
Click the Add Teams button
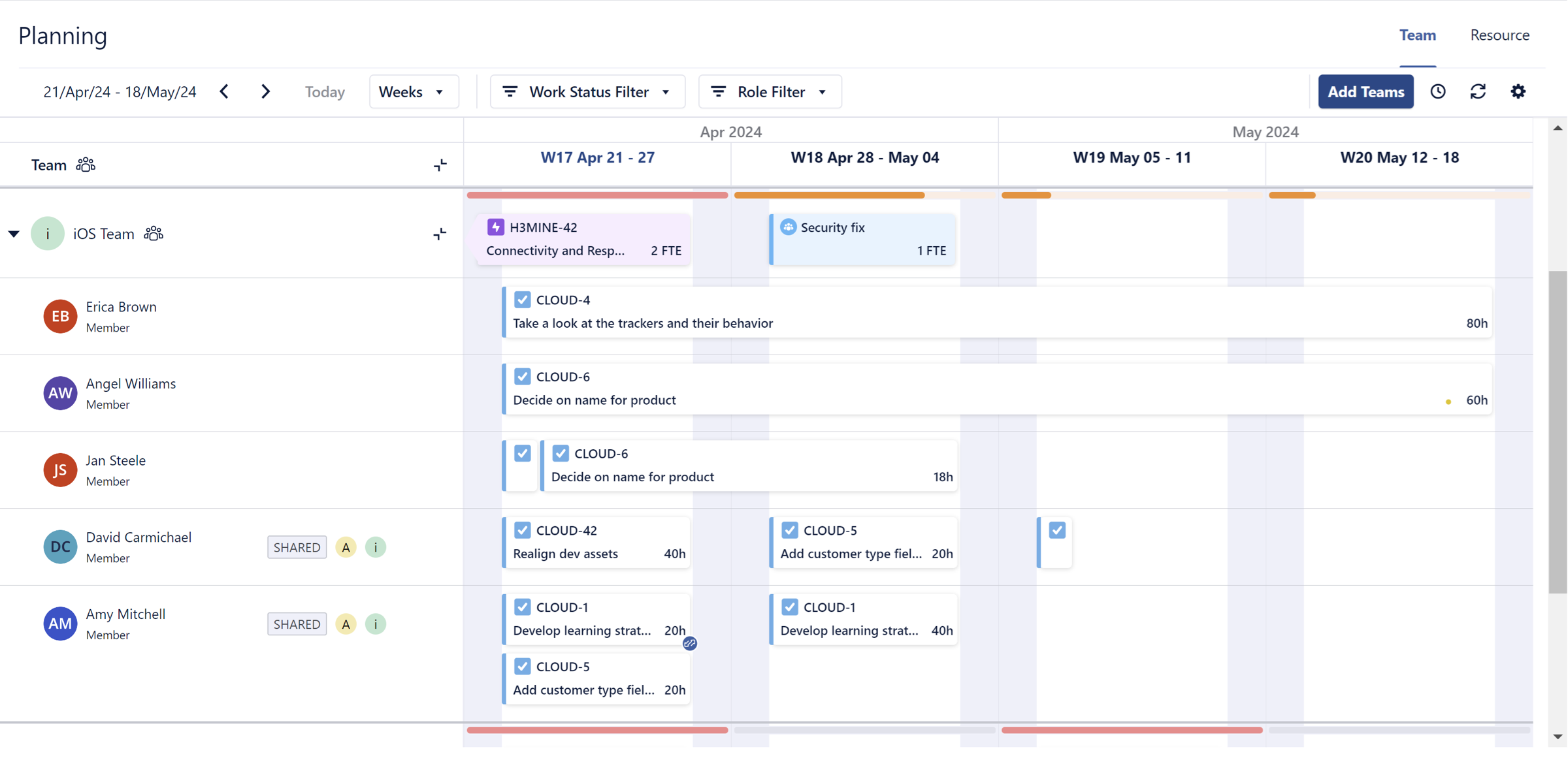point(1365,92)
